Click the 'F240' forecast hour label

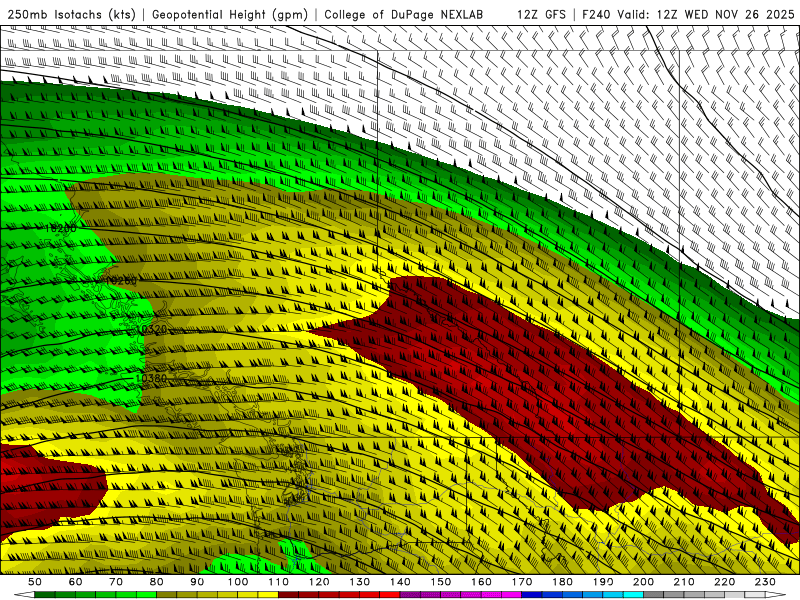tap(597, 14)
